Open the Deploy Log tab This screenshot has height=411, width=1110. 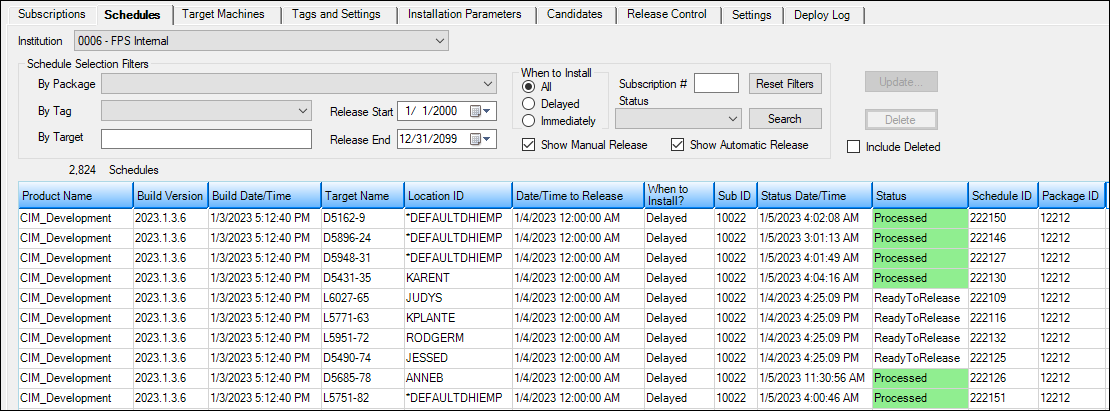pos(823,15)
